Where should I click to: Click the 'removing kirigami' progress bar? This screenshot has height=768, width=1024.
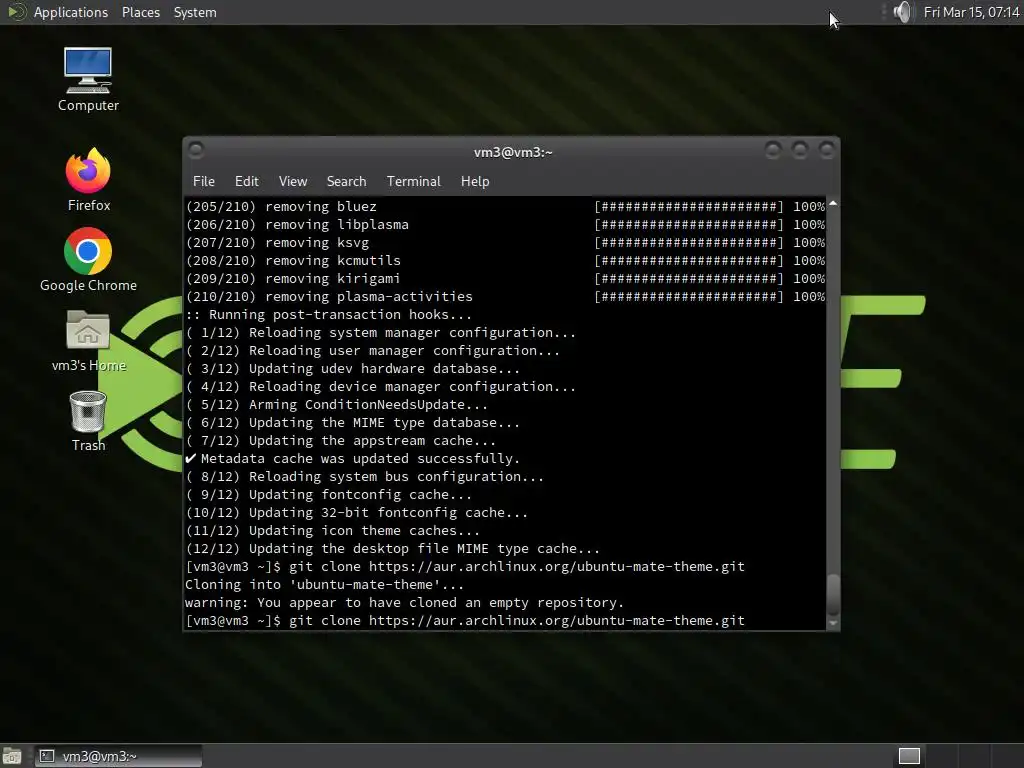tap(688, 279)
